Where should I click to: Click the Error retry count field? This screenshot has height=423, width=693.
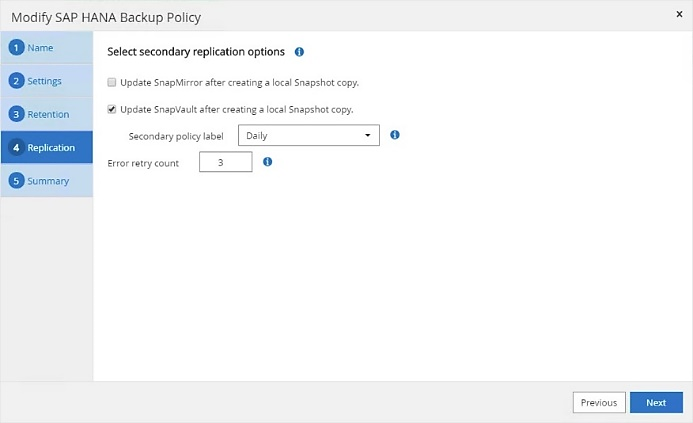225,162
